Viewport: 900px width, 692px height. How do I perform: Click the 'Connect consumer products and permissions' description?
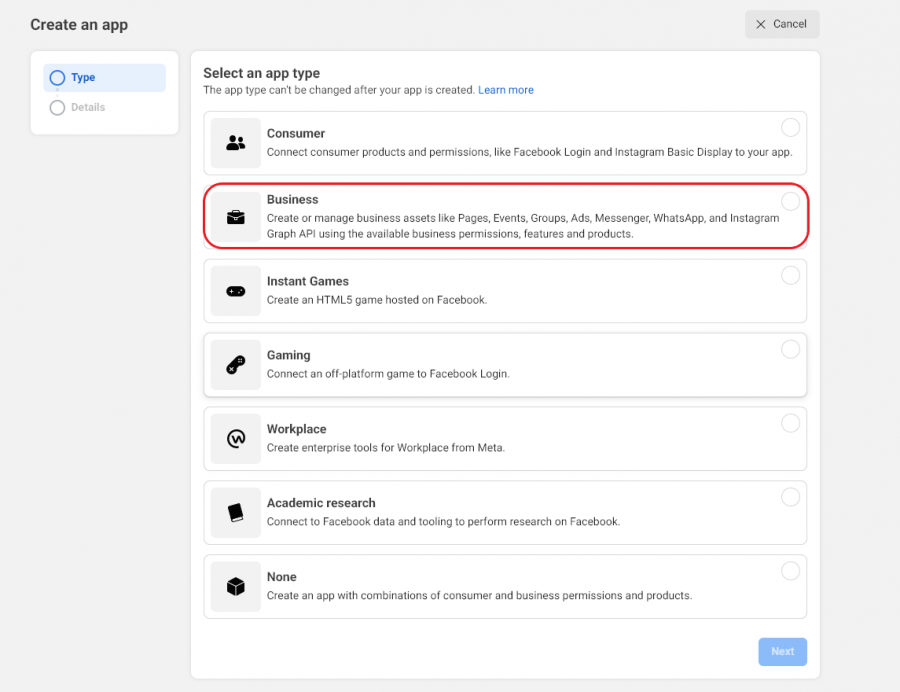pyautogui.click(x=529, y=152)
